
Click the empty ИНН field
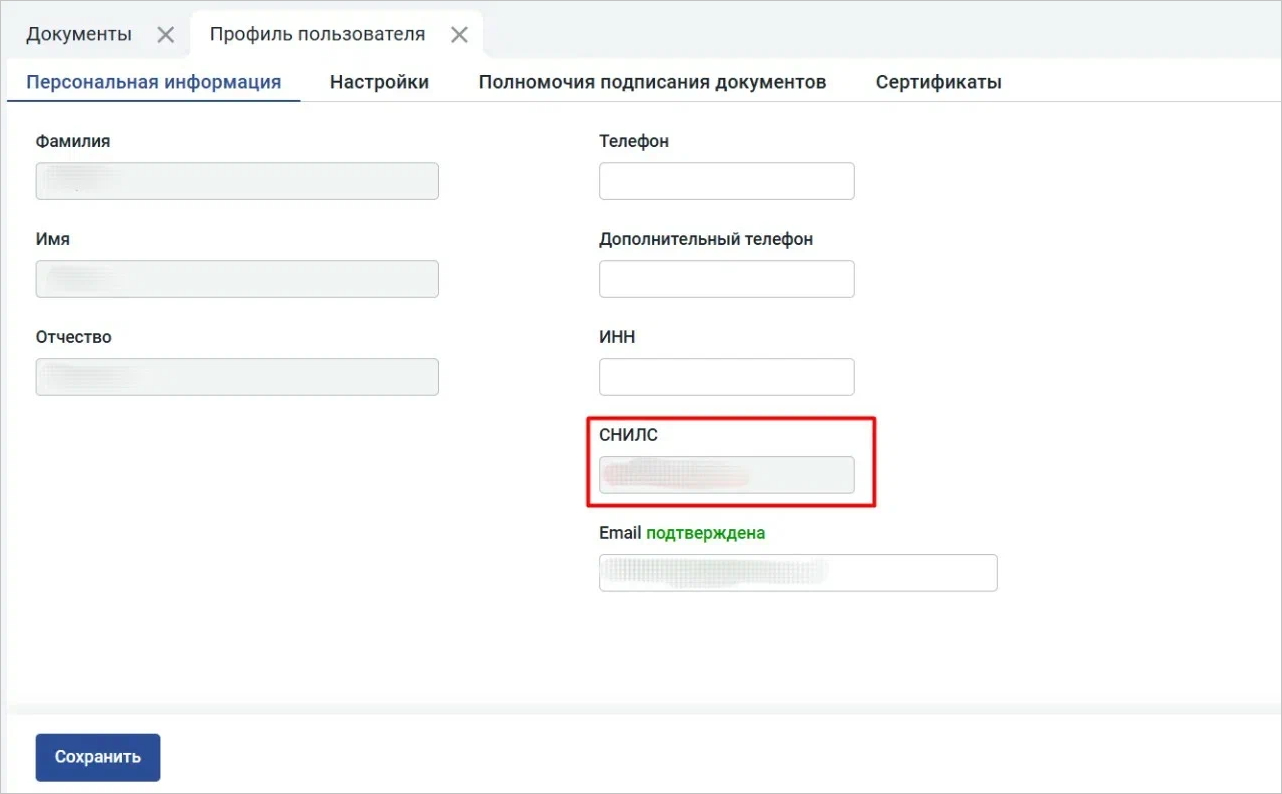pyautogui.click(x=726, y=377)
